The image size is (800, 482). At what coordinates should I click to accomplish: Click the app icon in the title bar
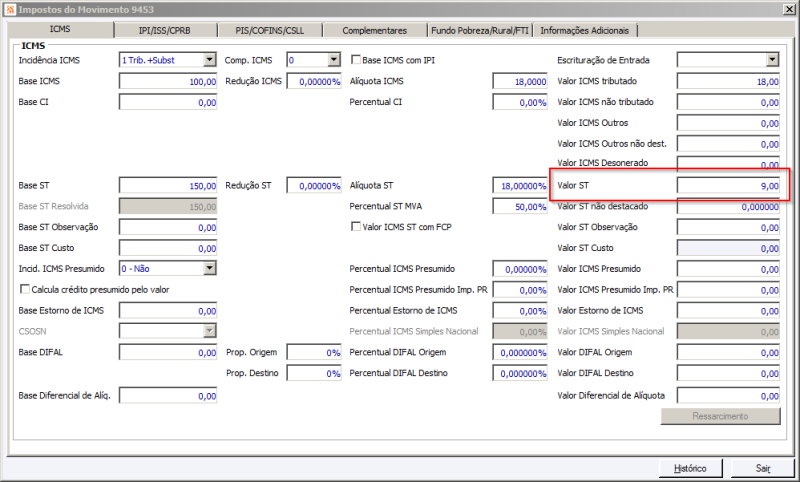pos(10,9)
